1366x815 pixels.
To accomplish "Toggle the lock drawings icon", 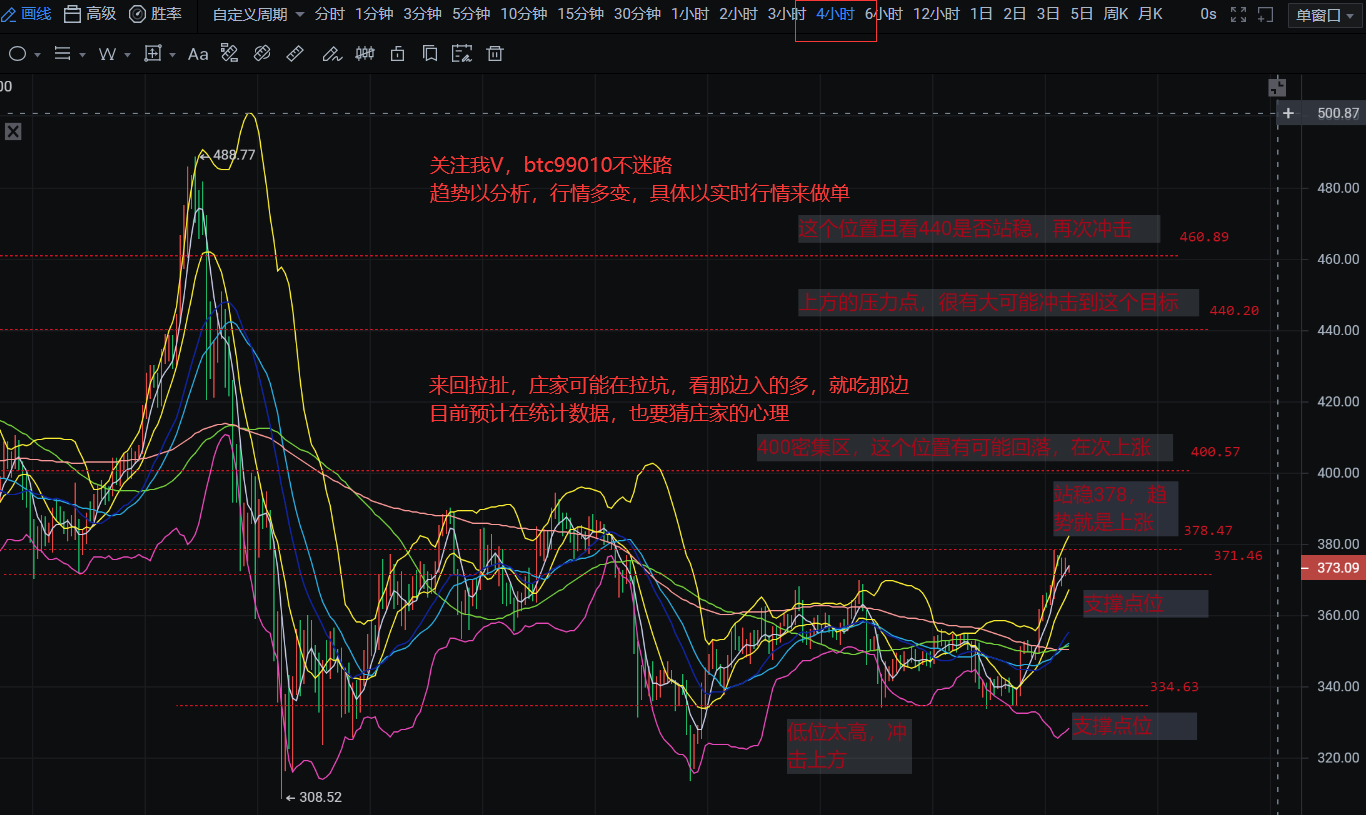I will tap(397, 53).
